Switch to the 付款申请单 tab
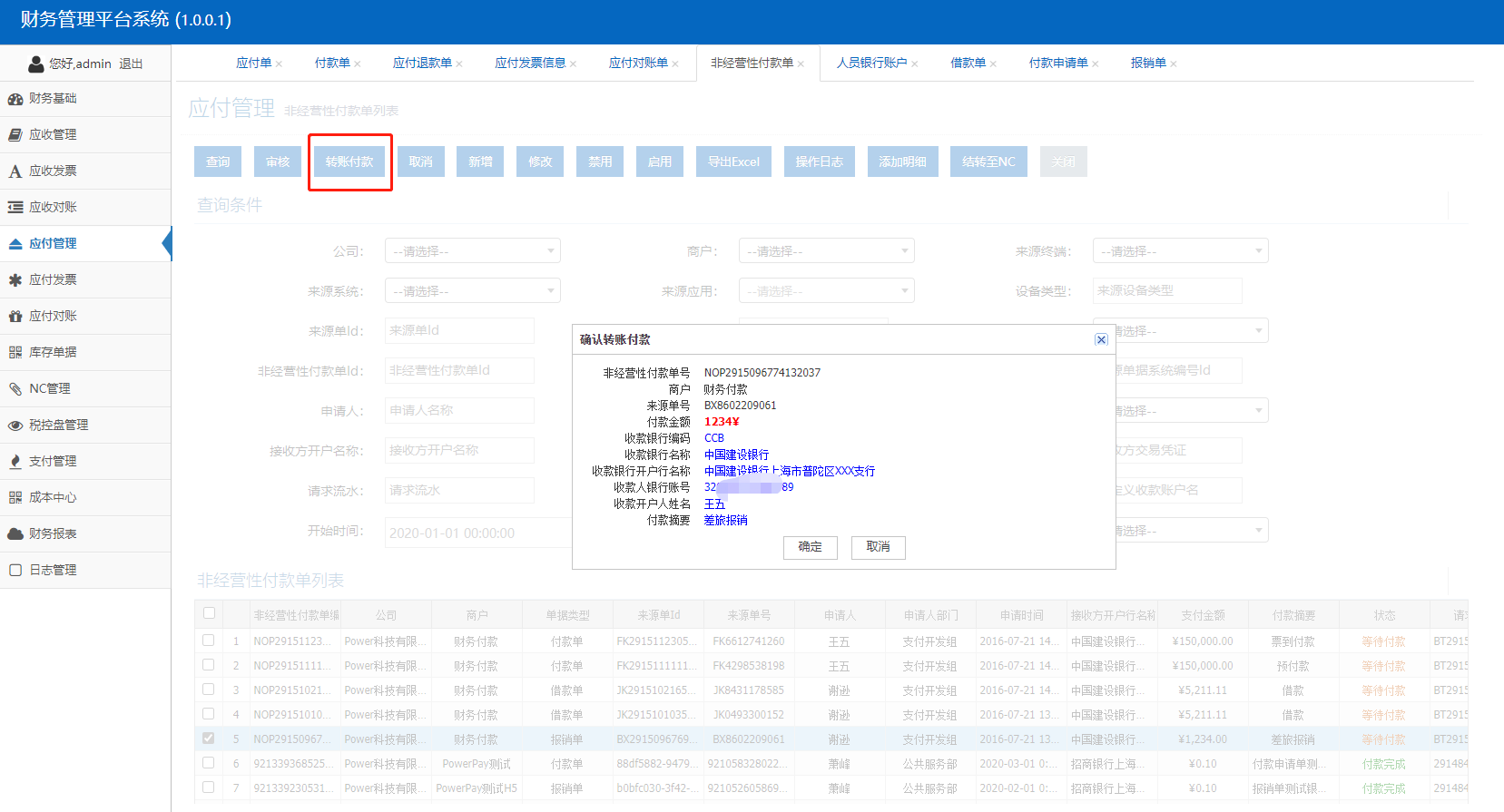This screenshot has height=812, width=1504. [1057, 64]
